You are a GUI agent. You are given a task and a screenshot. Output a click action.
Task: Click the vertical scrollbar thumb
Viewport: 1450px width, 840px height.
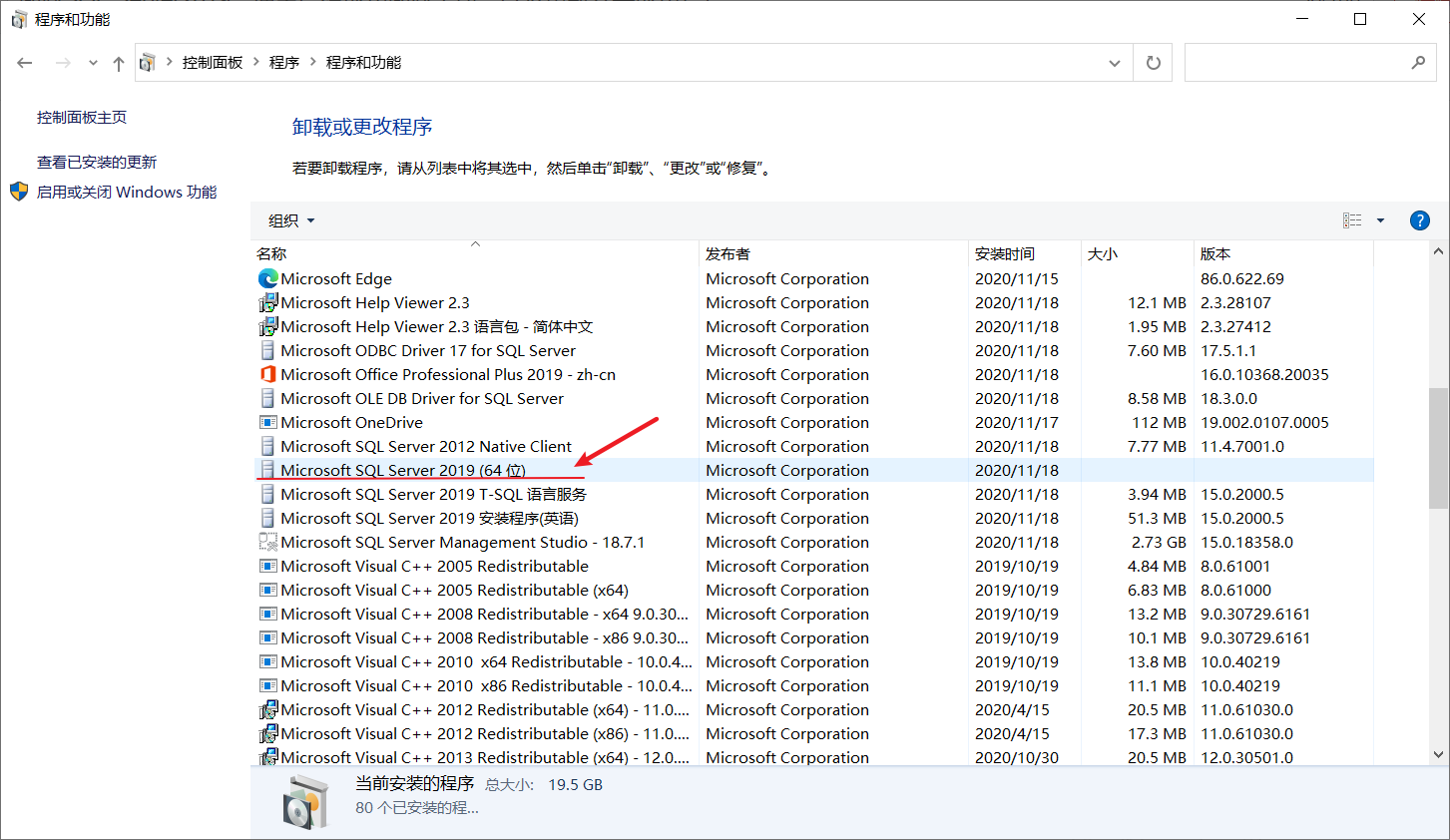(x=1438, y=448)
